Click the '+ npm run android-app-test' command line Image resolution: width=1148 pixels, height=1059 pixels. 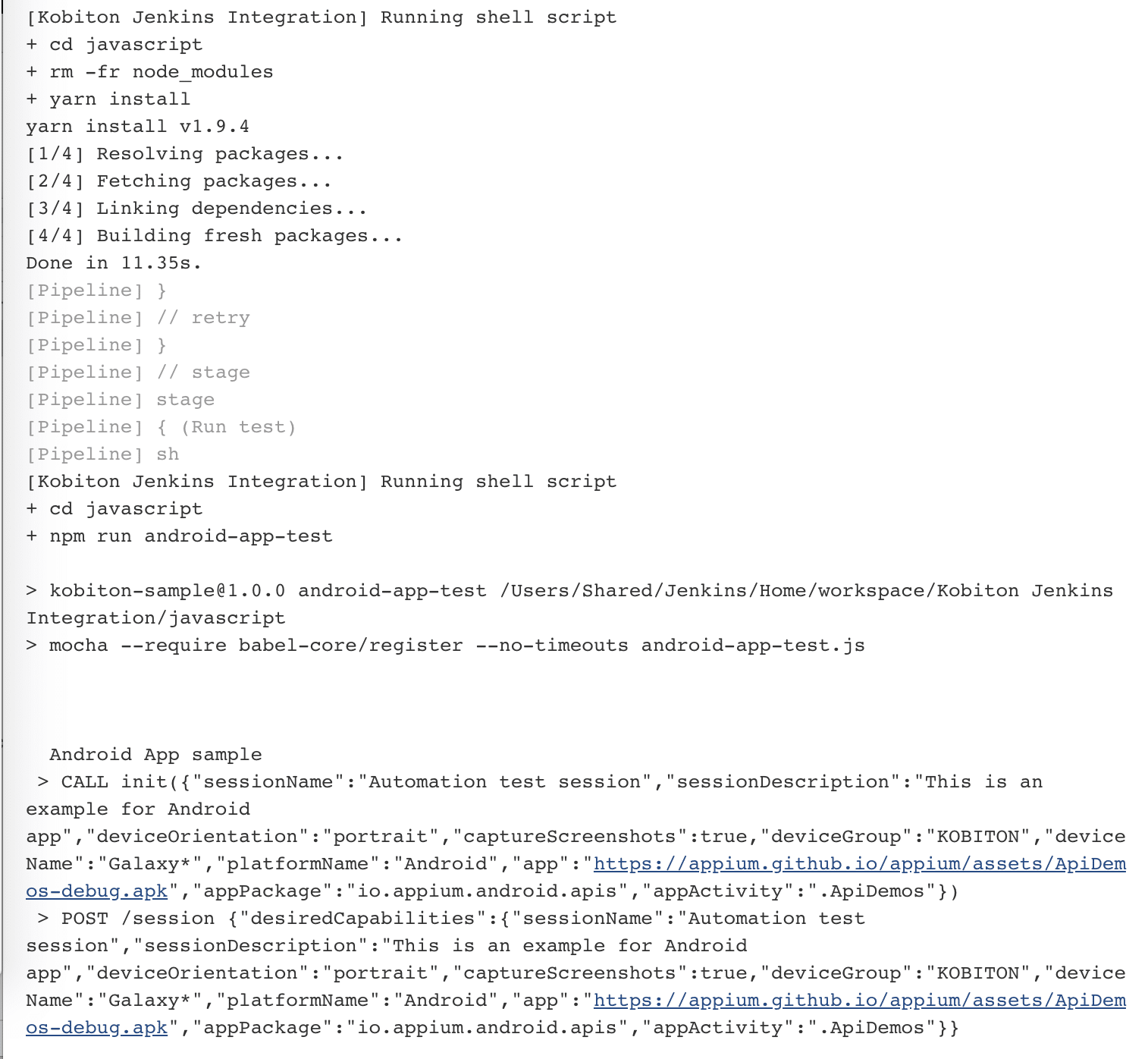click(x=179, y=536)
